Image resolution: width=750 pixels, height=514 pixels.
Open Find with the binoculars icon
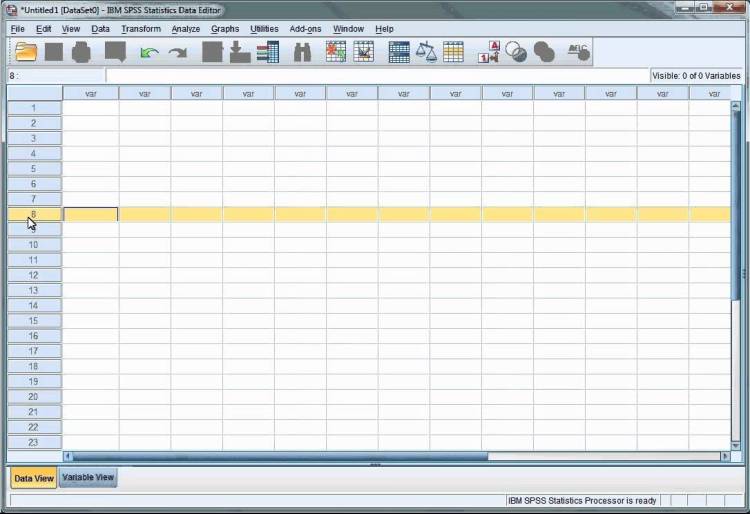click(302, 52)
